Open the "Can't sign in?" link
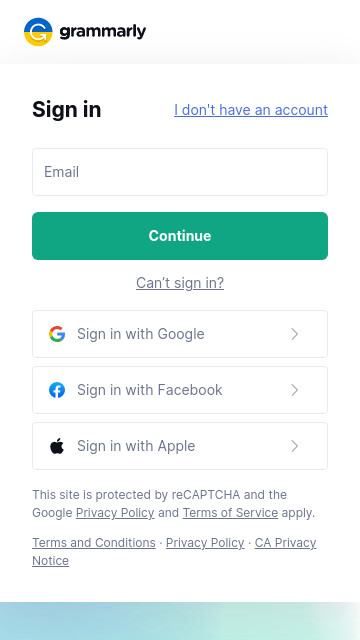360x640 pixels. click(180, 282)
